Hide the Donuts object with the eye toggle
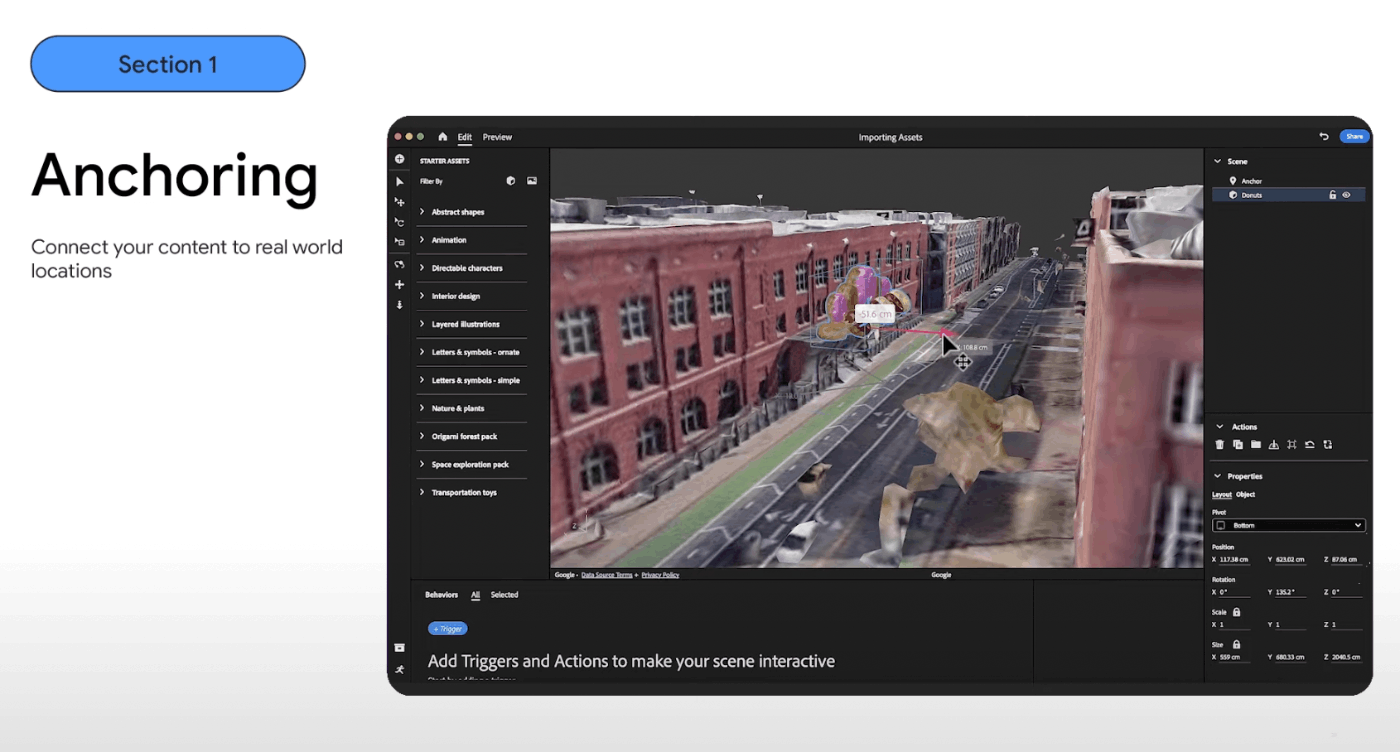This screenshot has height=752, width=1400. (x=1347, y=195)
